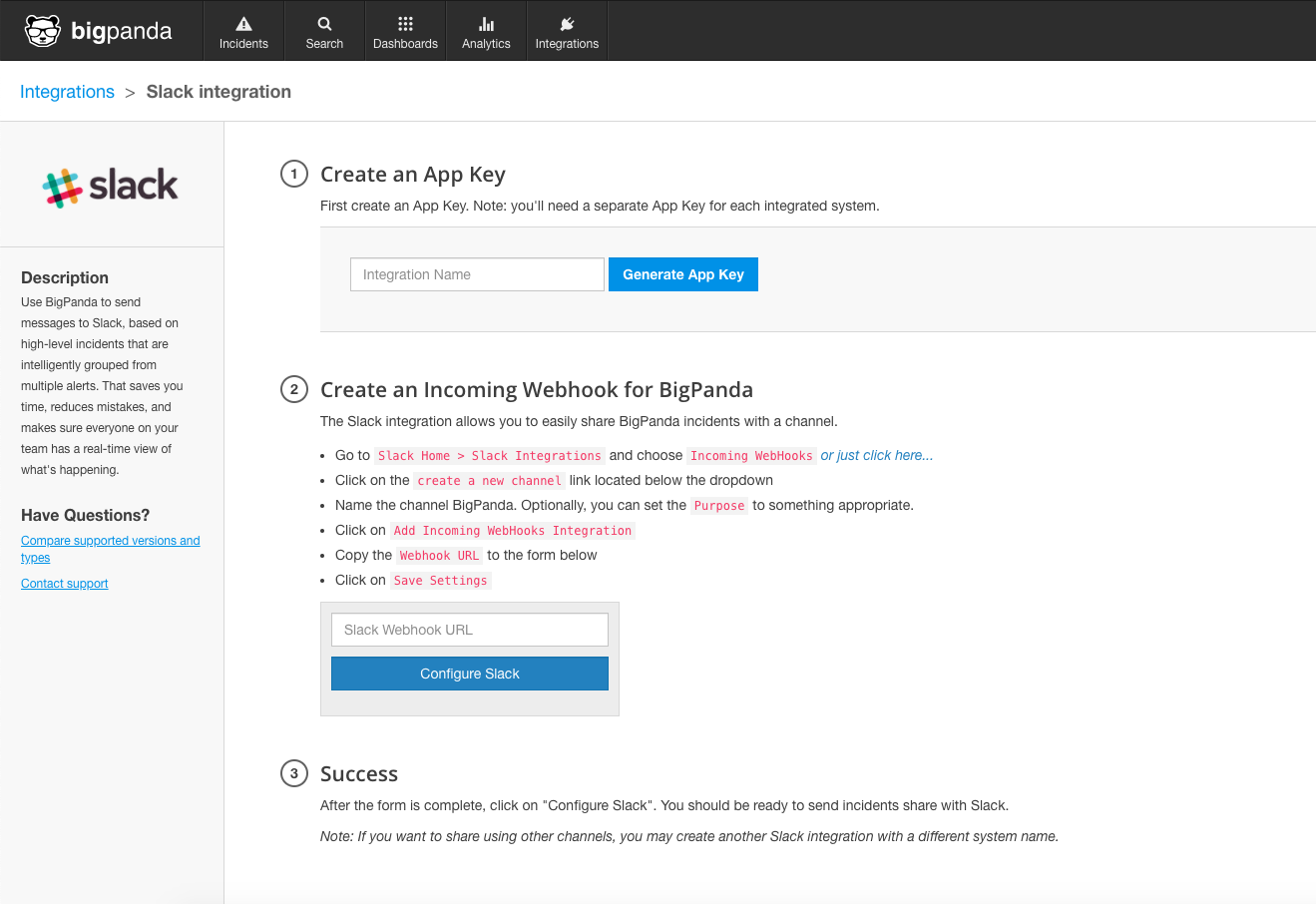
Task: Focus the Slack Webhook URL field
Action: pos(470,630)
